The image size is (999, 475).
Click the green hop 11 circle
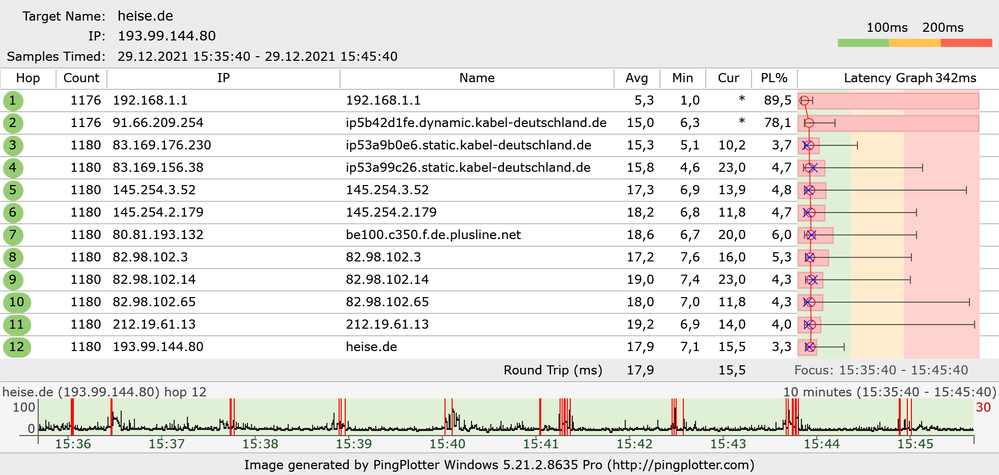pos(17,325)
